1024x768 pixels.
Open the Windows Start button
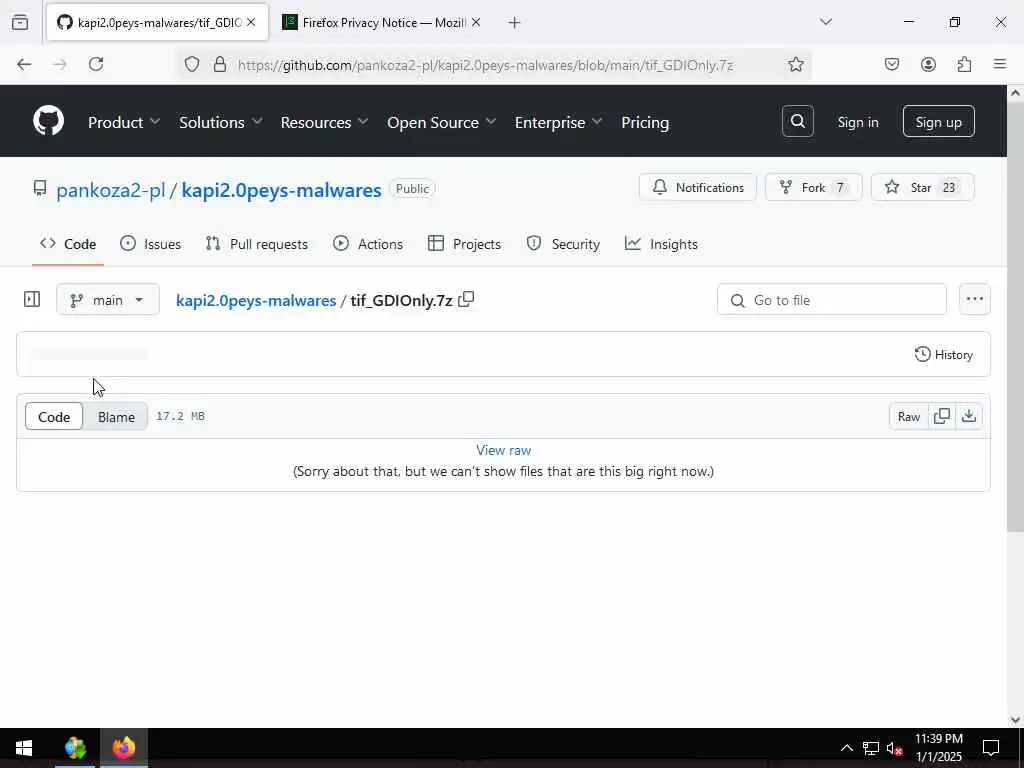click(x=24, y=748)
